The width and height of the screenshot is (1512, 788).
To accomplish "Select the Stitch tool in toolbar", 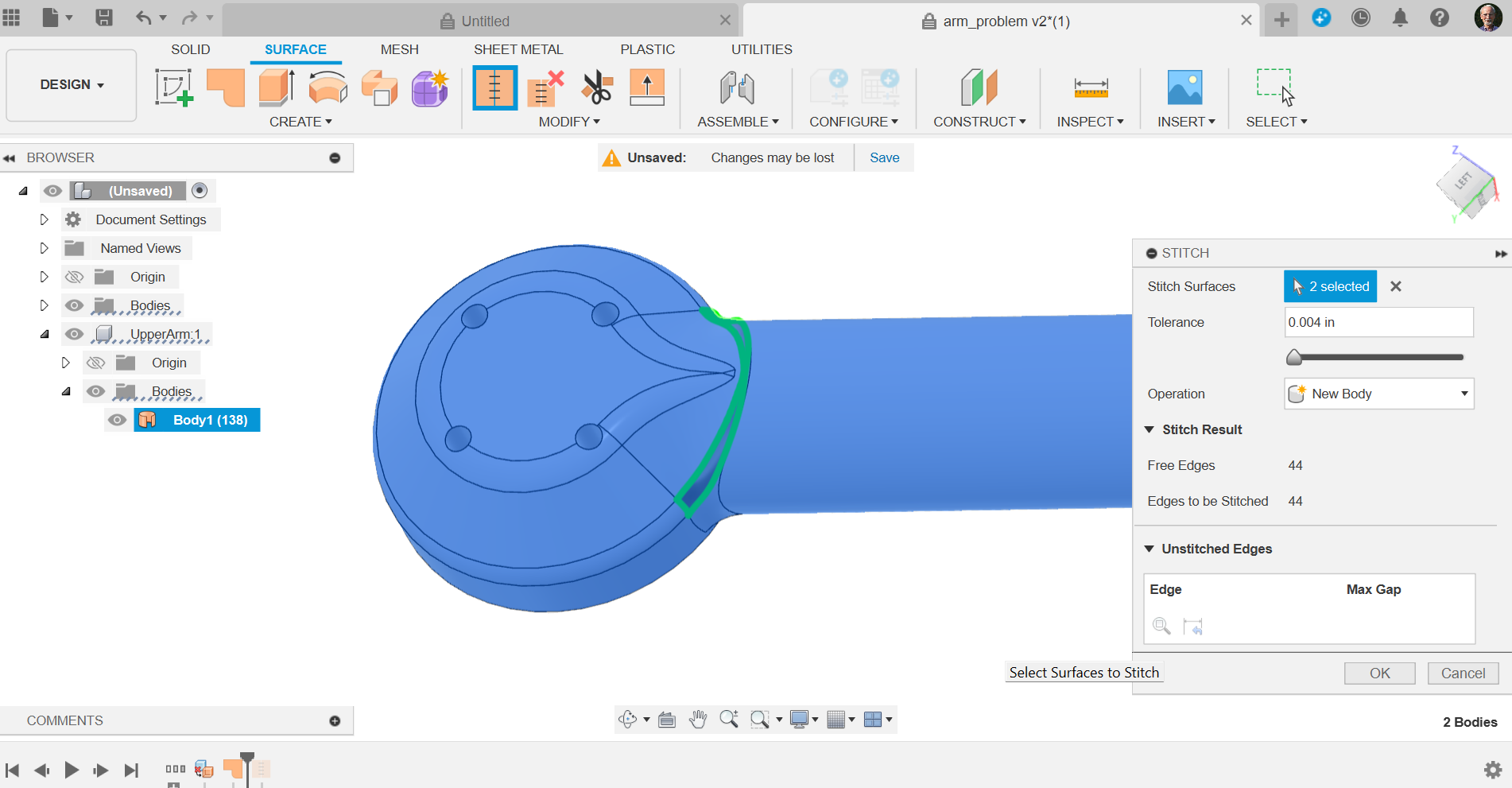I will click(x=494, y=87).
